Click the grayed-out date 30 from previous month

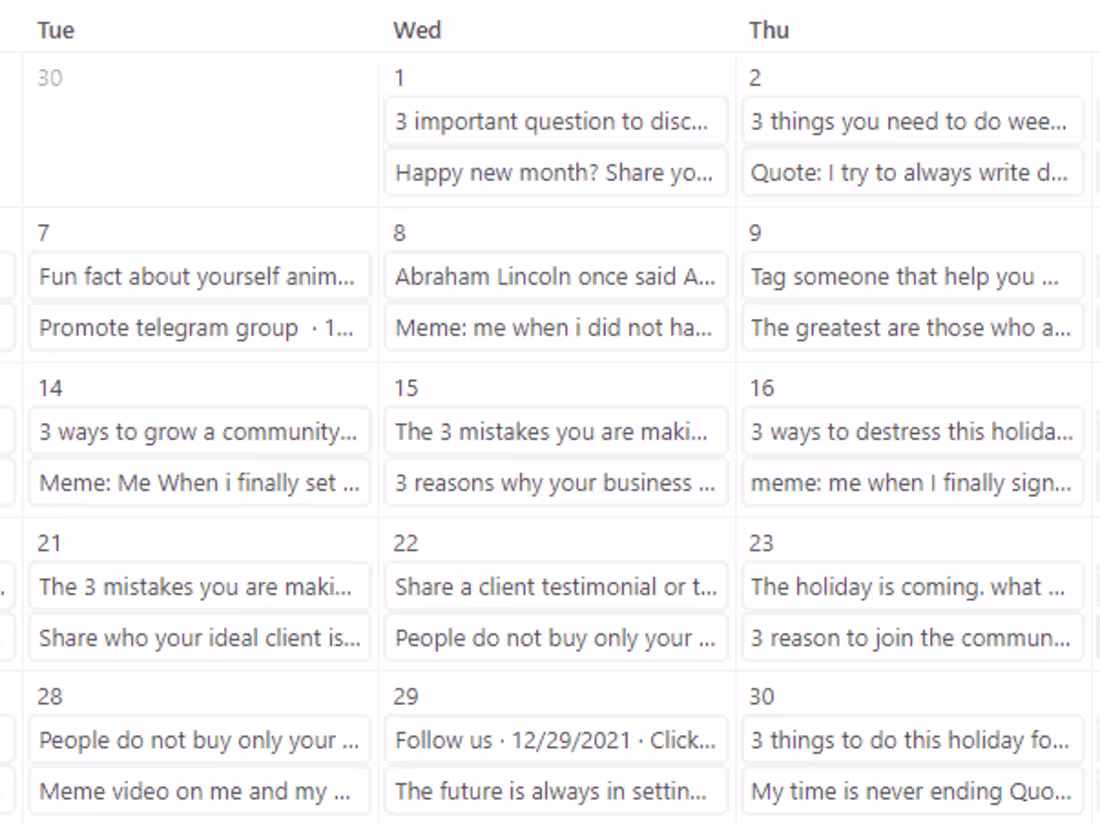pos(47,77)
